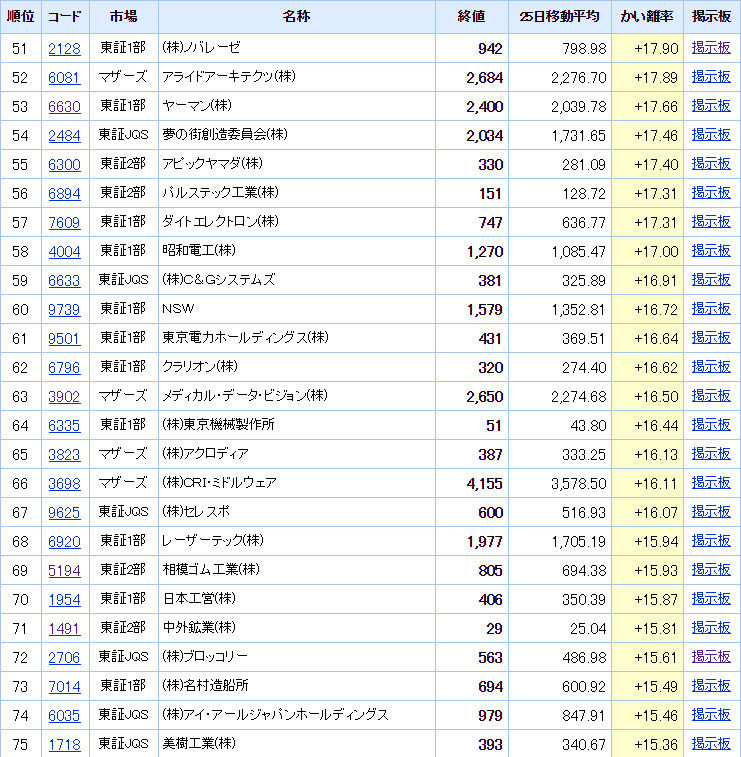The width and height of the screenshot is (741, 757).
Task: Click stock code 6633 link
Action: [64, 280]
